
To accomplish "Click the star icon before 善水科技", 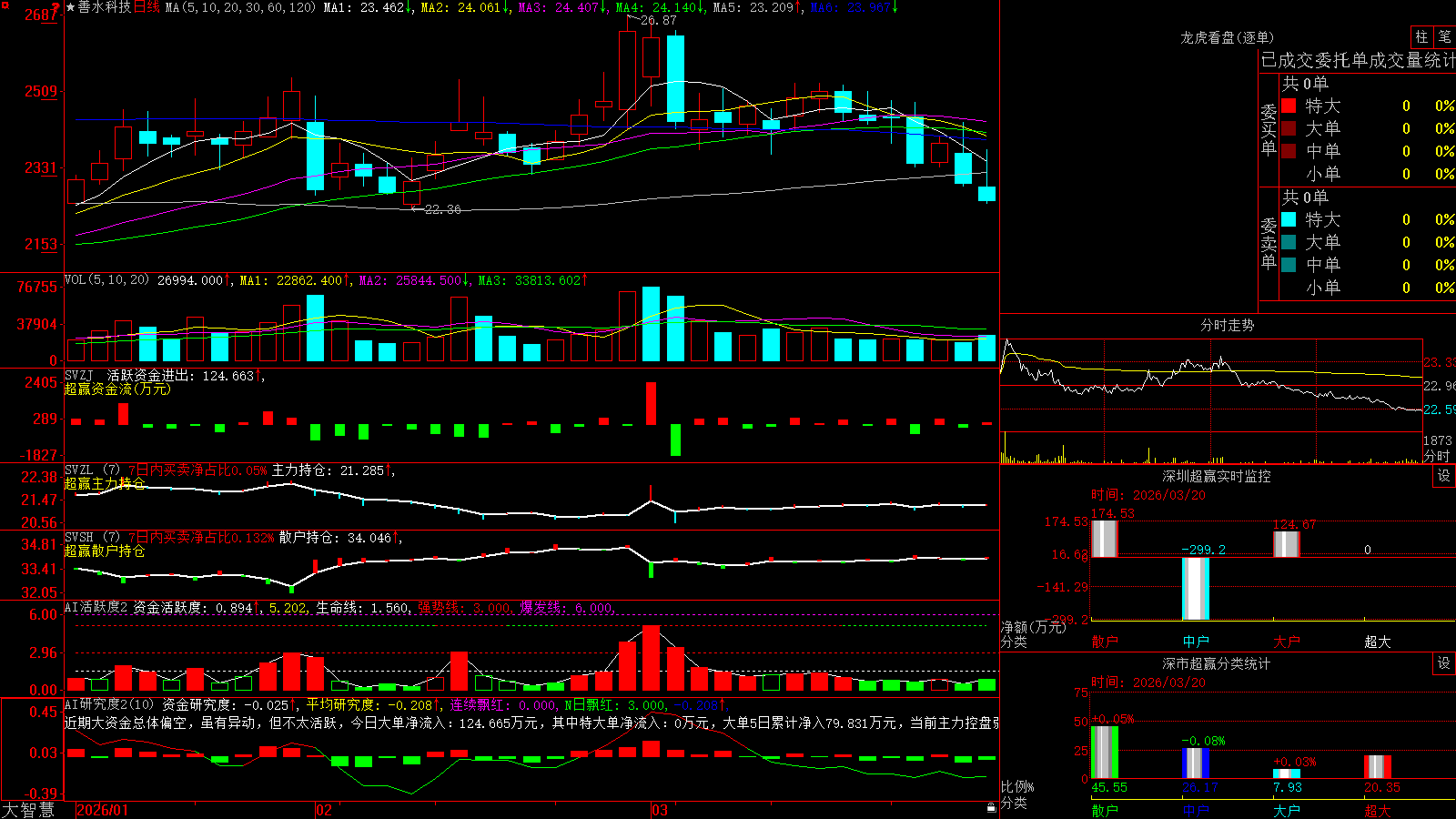I will click(70, 7).
